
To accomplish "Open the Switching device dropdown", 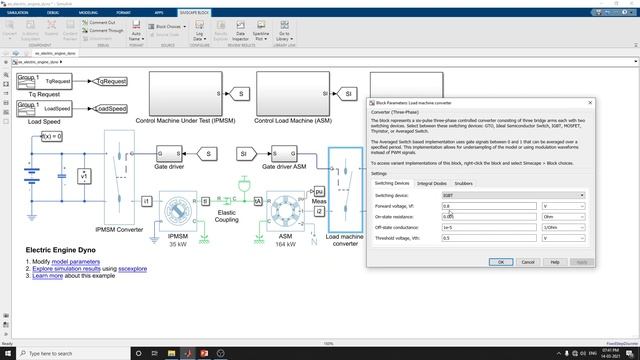I will click(x=513, y=196).
